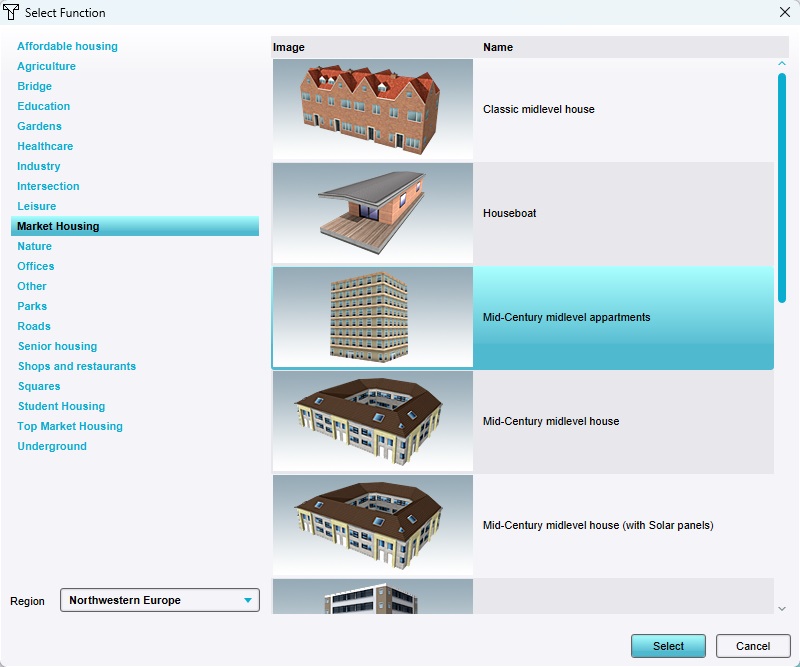Click the Classic midlevel house thumbnail image
Screen dimensions: 800x667
click(x=372, y=109)
